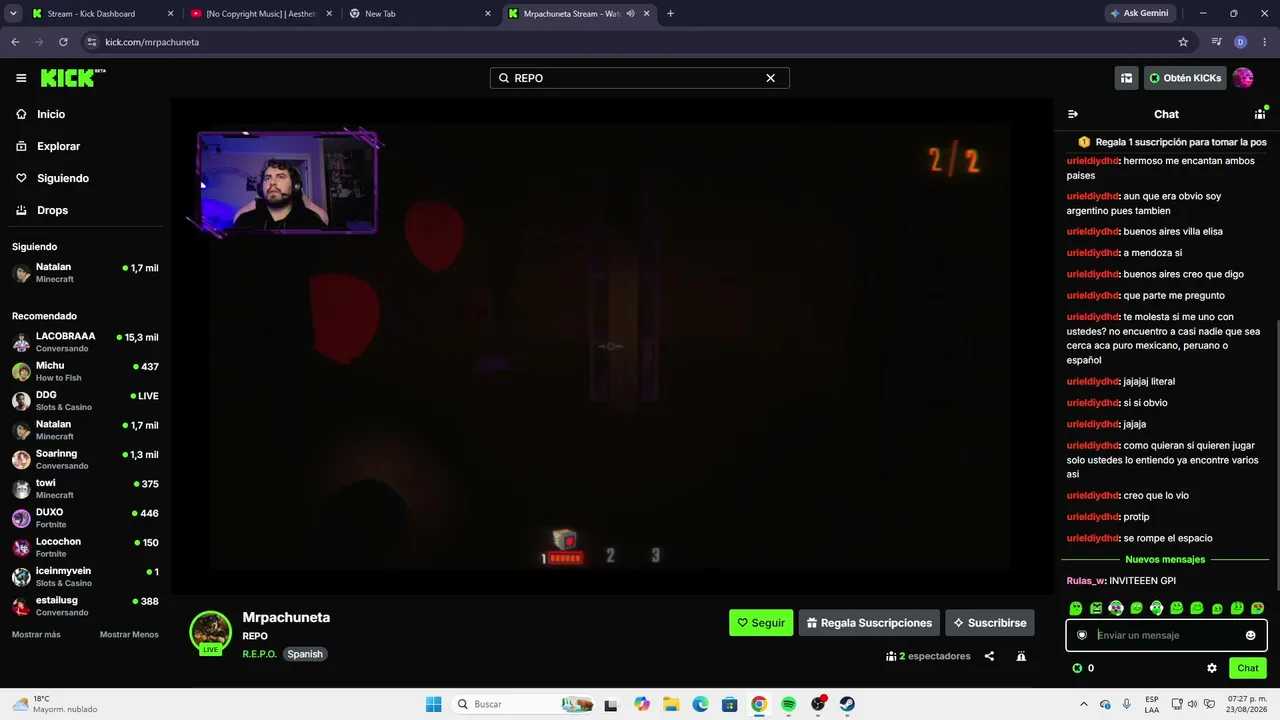Reload the page
1280x720 pixels.
click(x=63, y=42)
